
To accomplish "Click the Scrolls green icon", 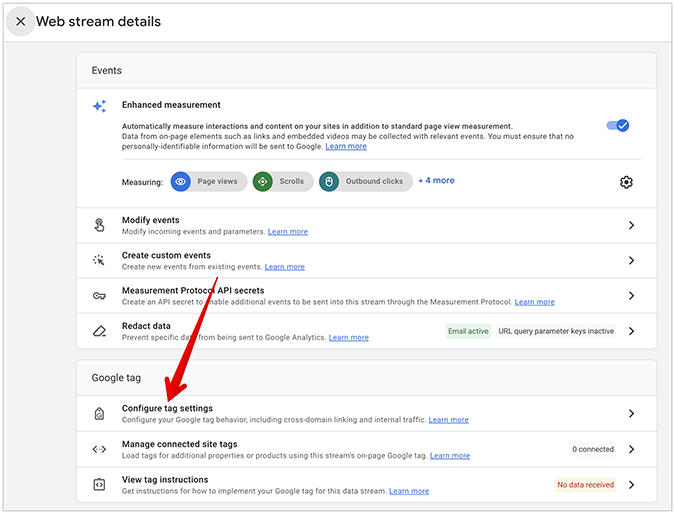I will click(x=263, y=182).
